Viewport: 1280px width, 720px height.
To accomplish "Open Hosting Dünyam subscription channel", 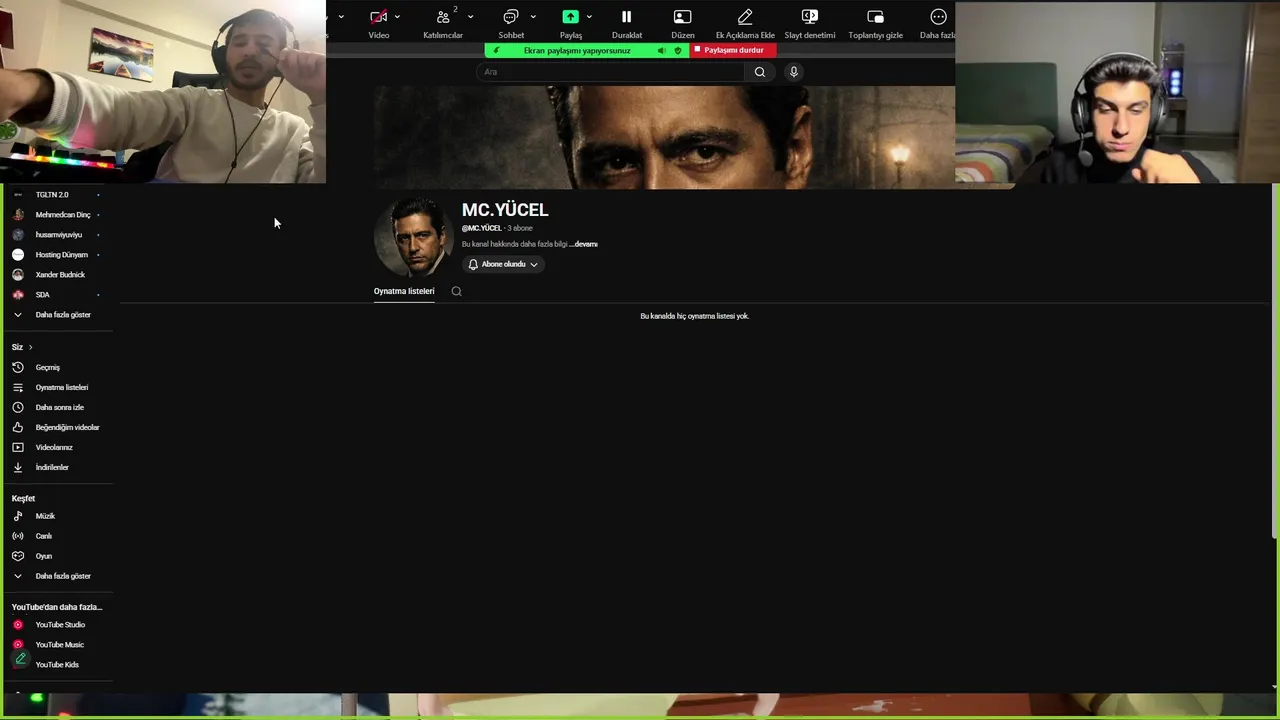I will [56, 255].
